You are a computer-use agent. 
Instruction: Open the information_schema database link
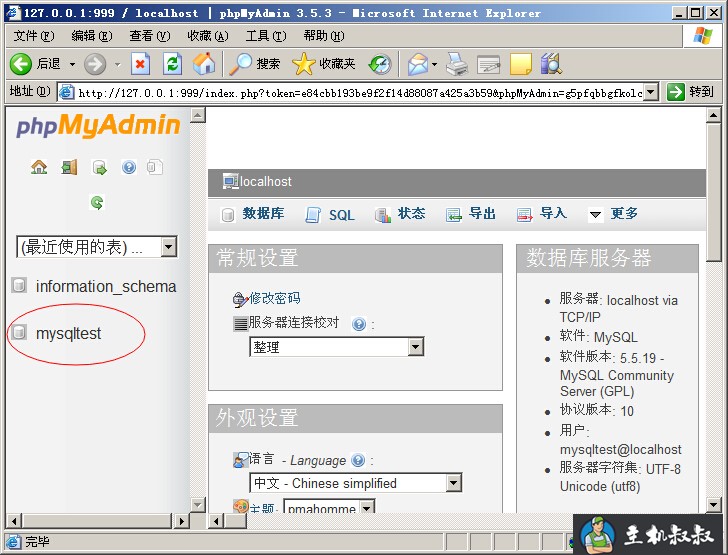(x=106, y=286)
